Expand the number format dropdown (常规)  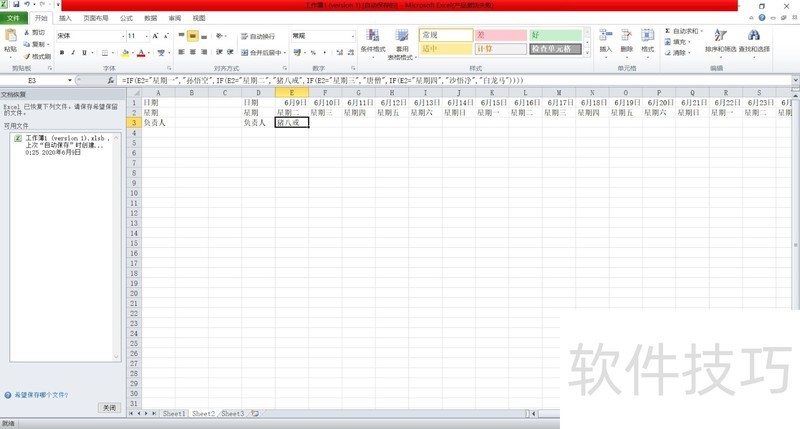352,36
